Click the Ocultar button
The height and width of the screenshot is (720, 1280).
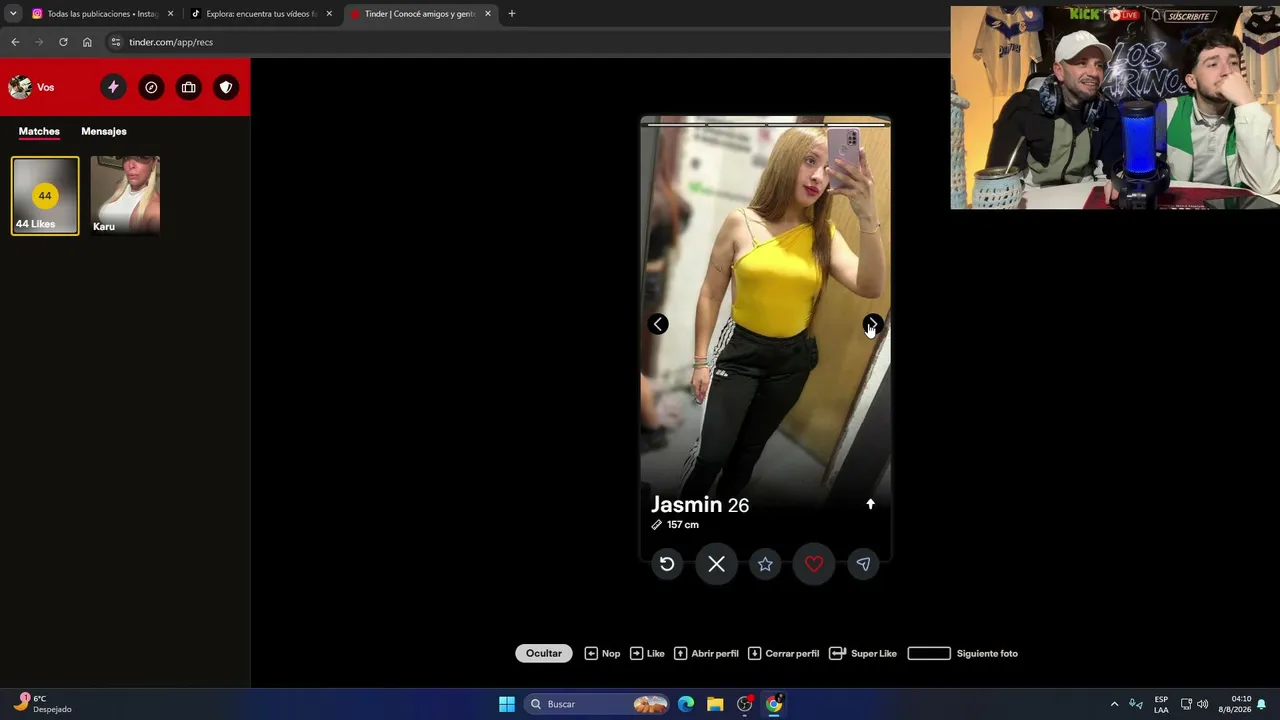[x=544, y=653]
